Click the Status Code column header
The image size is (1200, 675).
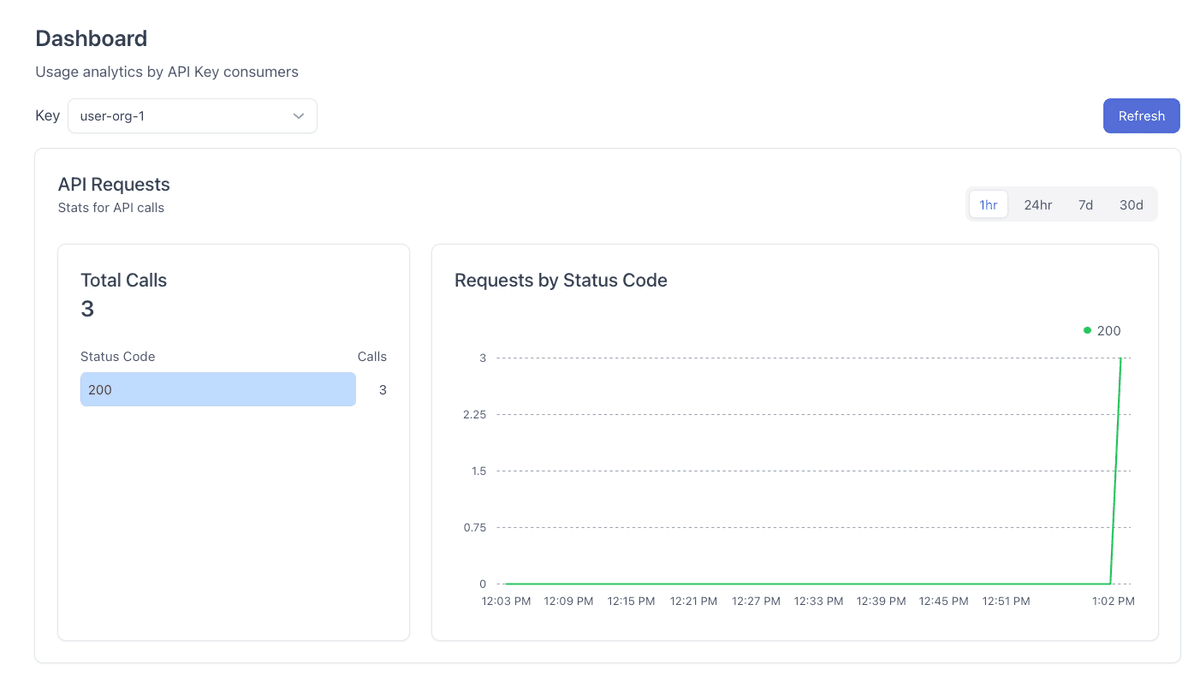(x=118, y=357)
